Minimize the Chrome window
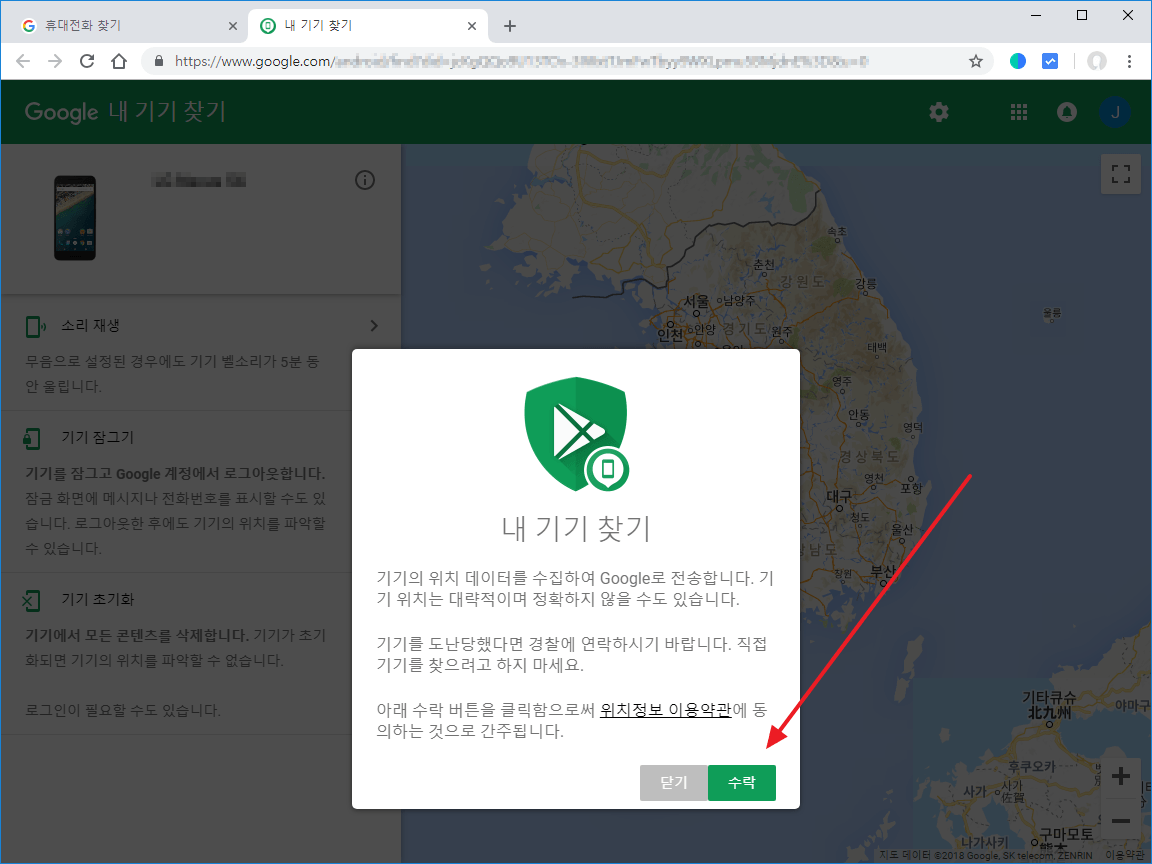Image resolution: width=1152 pixels, height=864 pixels. pos(1037,15)
